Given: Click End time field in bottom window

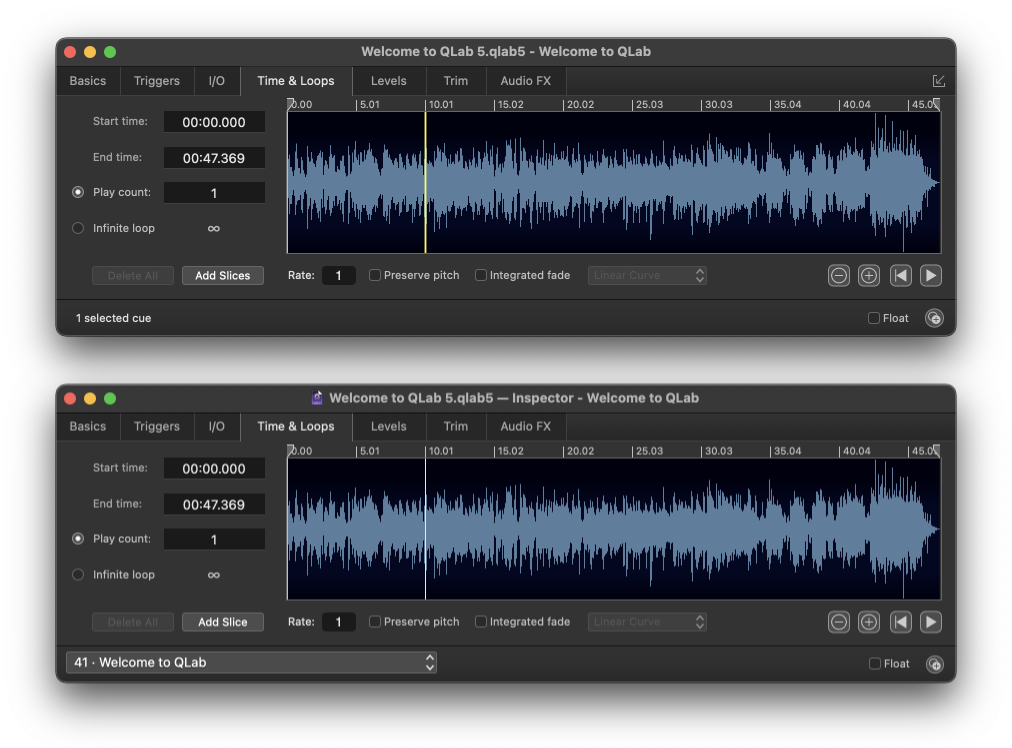Looking at the screenshot, I should [214, 505].
